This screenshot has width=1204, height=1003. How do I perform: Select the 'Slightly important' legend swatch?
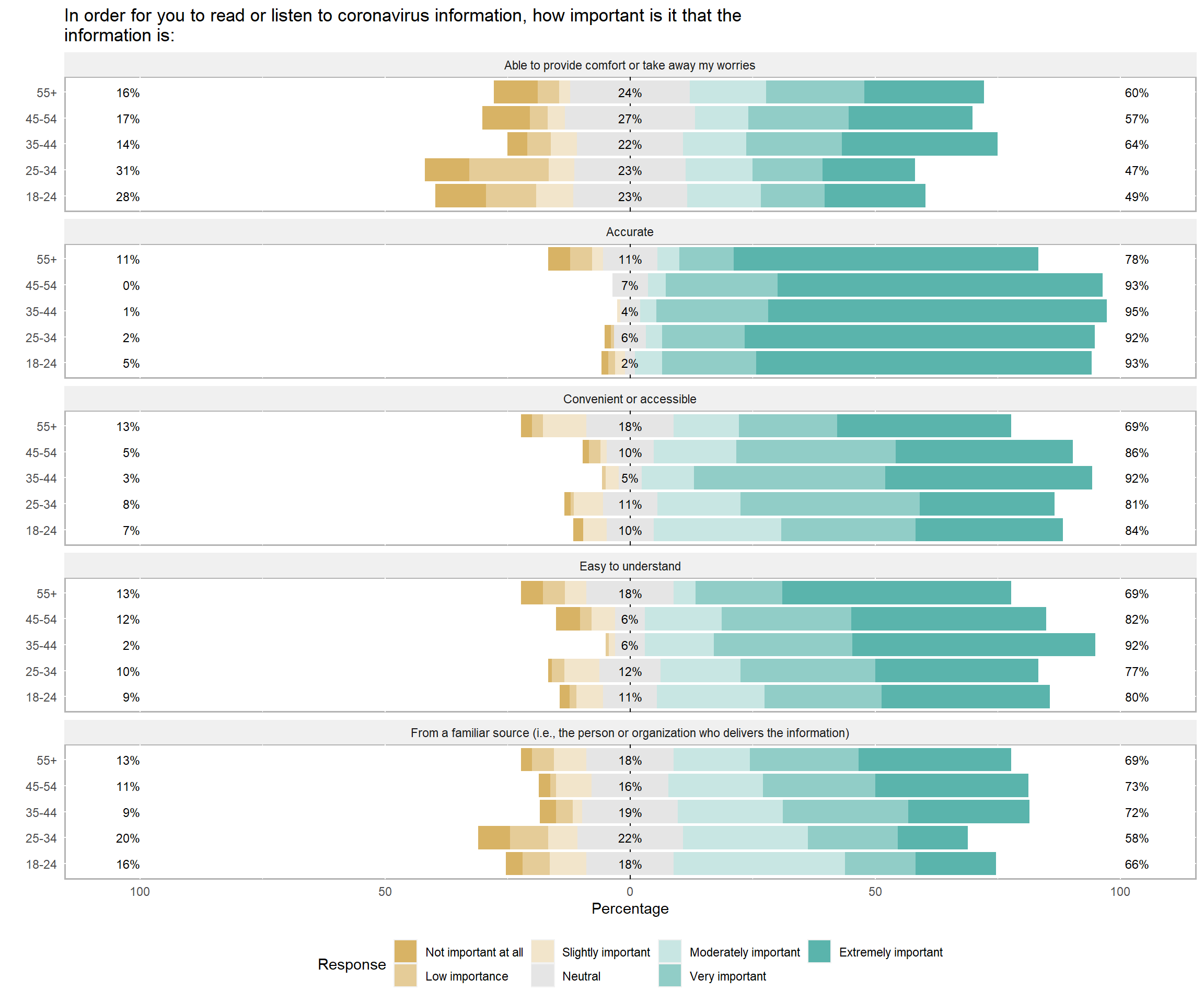click(x=542, y=951)
